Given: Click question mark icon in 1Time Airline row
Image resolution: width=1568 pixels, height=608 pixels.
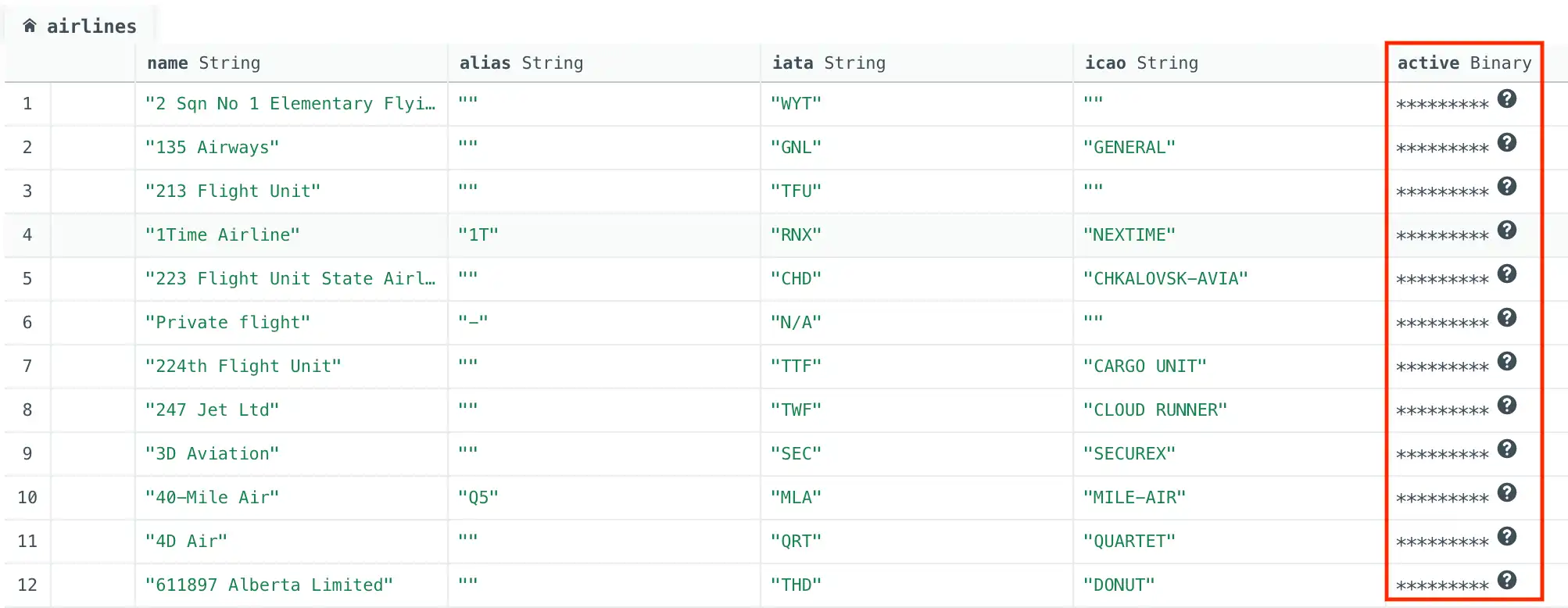Looking at the screenshot, I should click(x=1506, y=231).
